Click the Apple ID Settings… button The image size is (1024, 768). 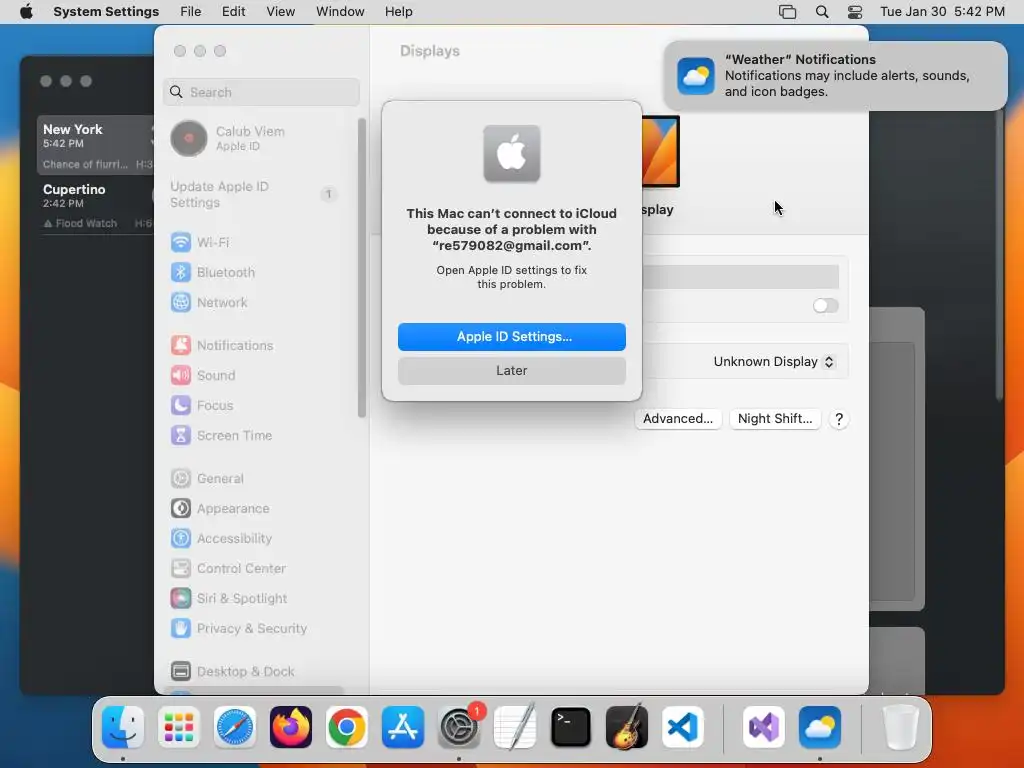tap(512, 337)
